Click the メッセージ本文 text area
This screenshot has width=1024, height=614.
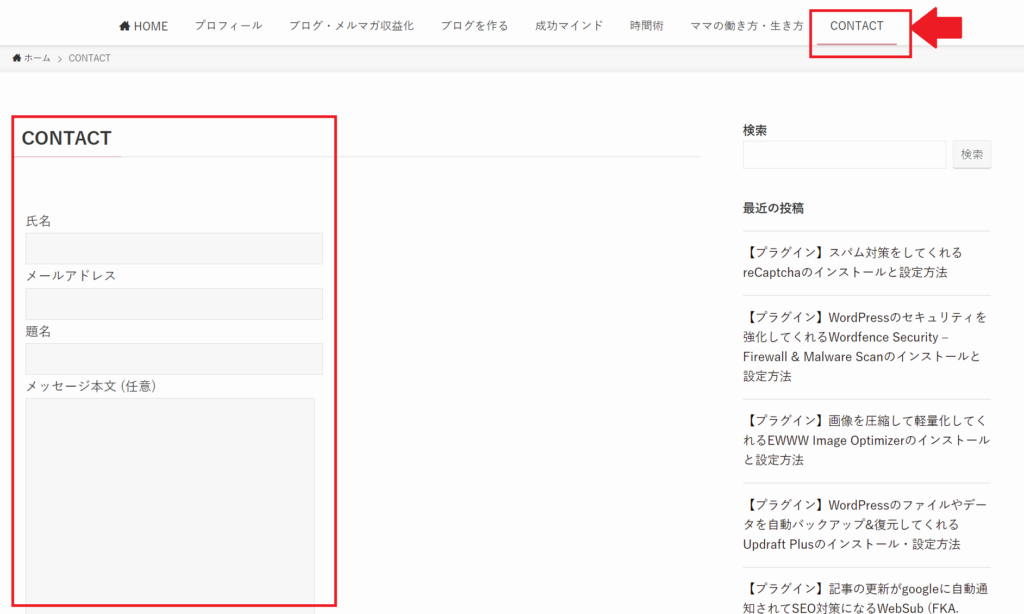click(170, 506)
